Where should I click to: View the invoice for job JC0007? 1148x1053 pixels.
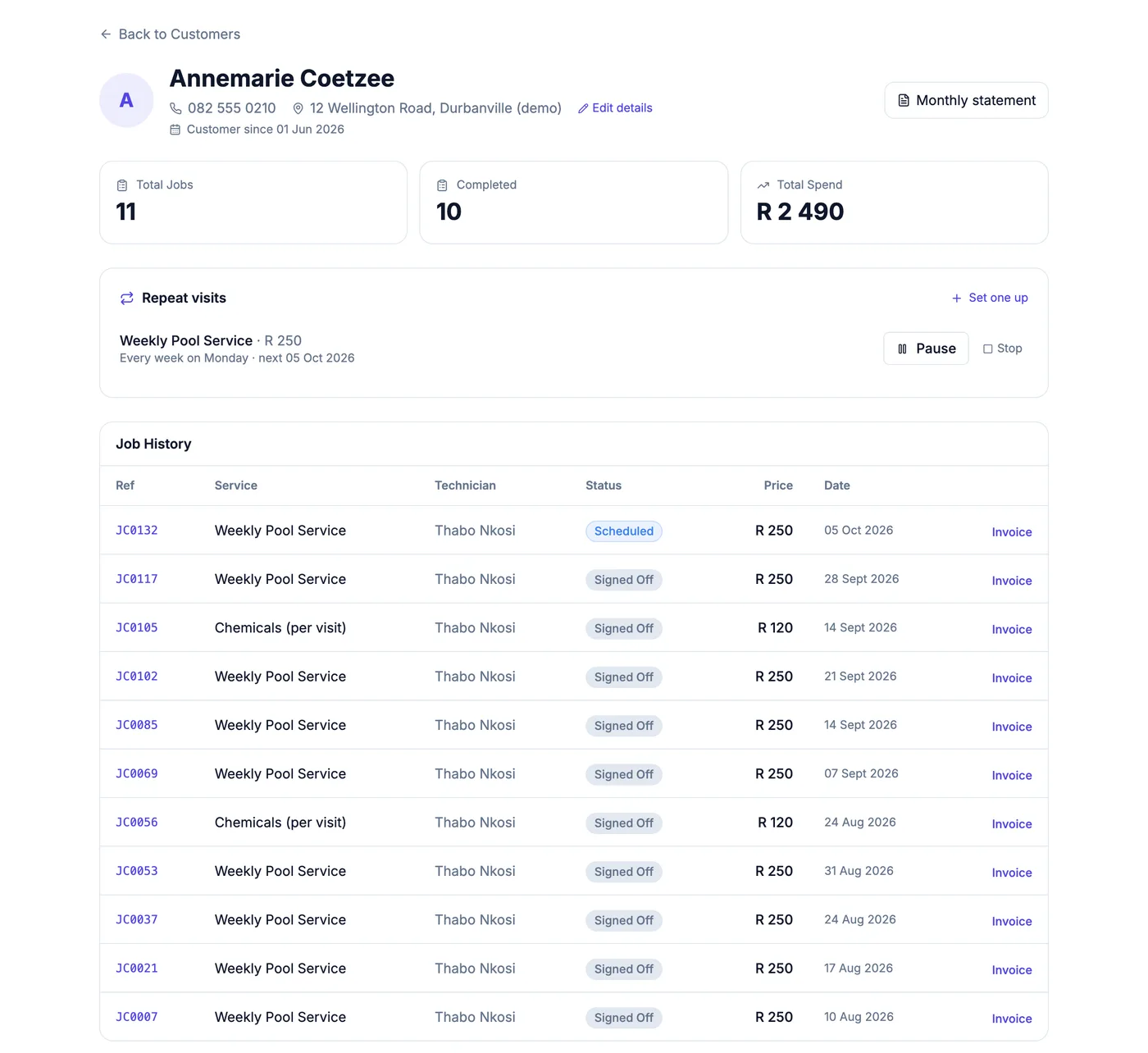[x=1012, y=1019]
